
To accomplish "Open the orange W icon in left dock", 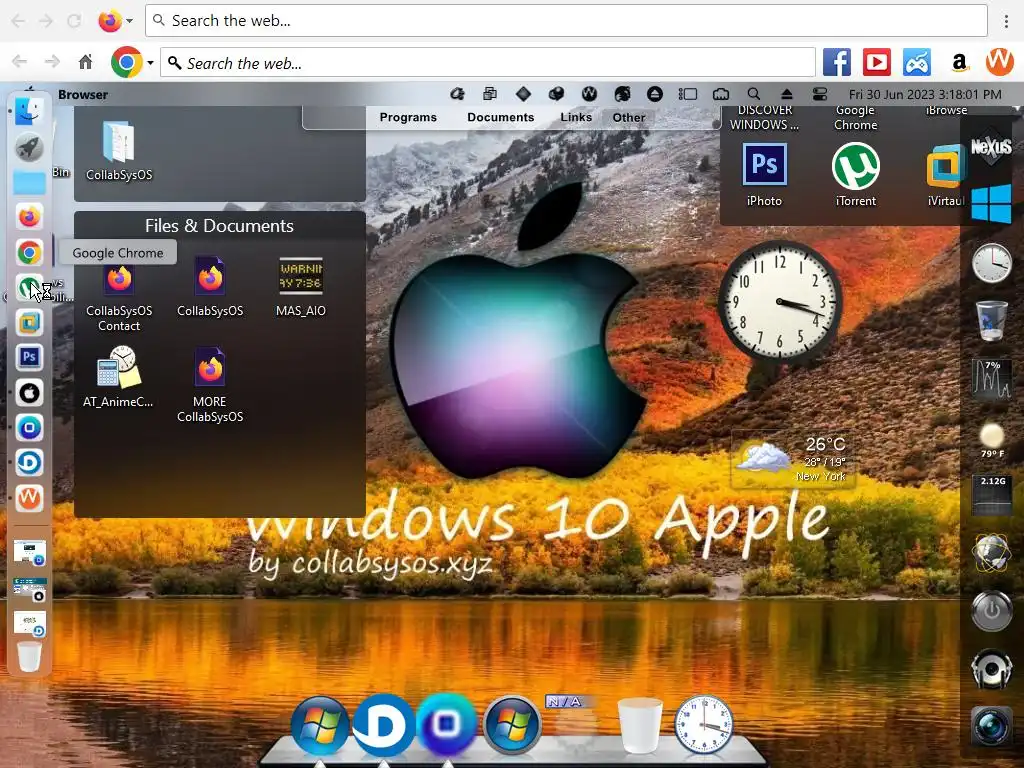I will pyautogui.click(x=29, y=498).
